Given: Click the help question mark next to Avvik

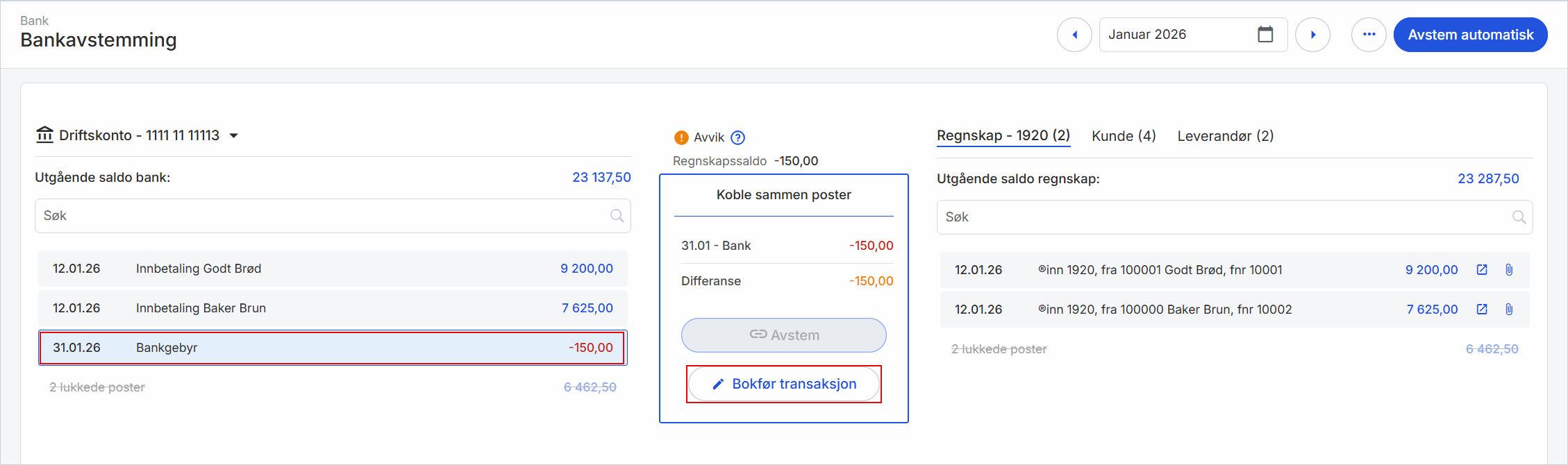Looking at the screenshot, I should [x=738, y=137].
